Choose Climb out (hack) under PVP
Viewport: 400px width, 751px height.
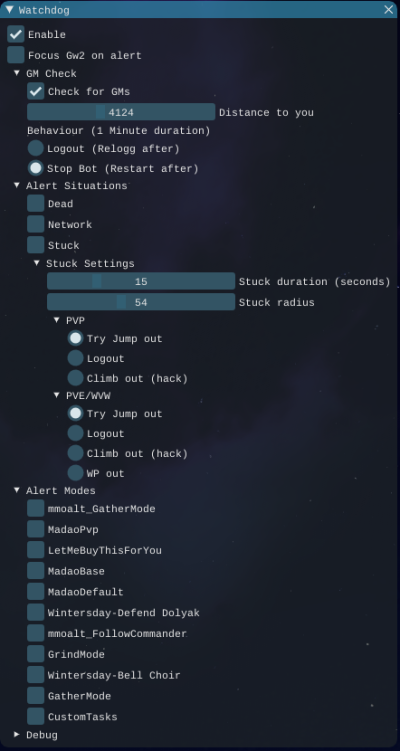pyautogui.click(x=75, y=378)
